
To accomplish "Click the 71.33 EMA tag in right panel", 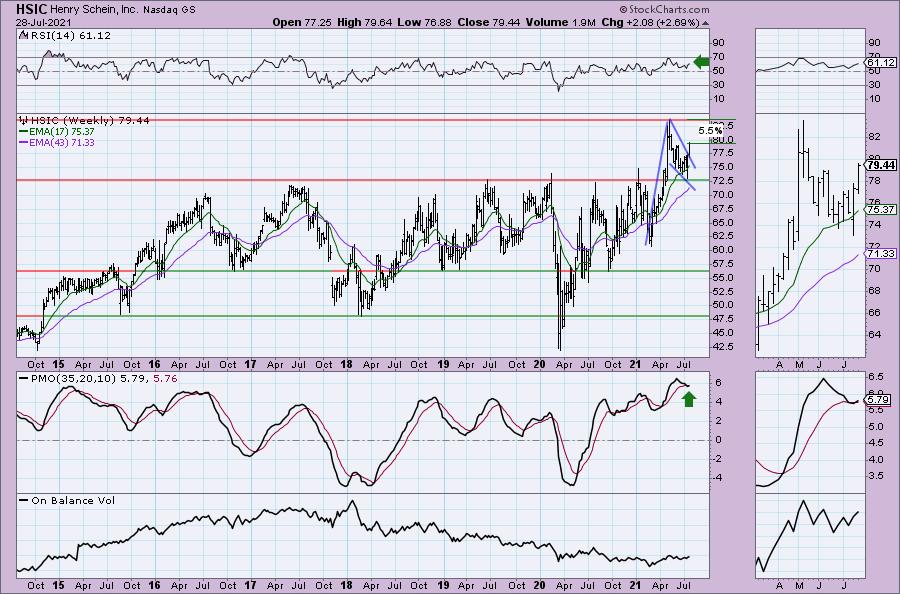I will (x=881, y=253).
